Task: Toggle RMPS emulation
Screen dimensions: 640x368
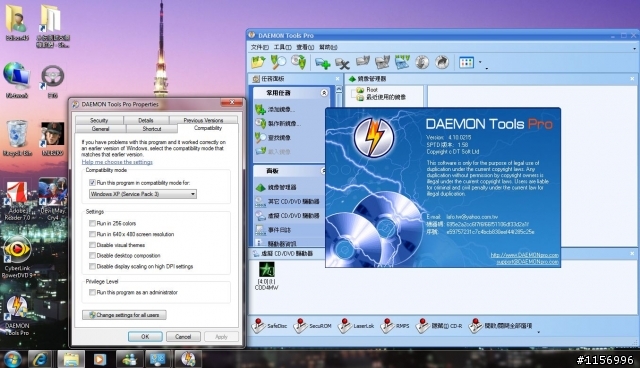Action: coord(395,326)
